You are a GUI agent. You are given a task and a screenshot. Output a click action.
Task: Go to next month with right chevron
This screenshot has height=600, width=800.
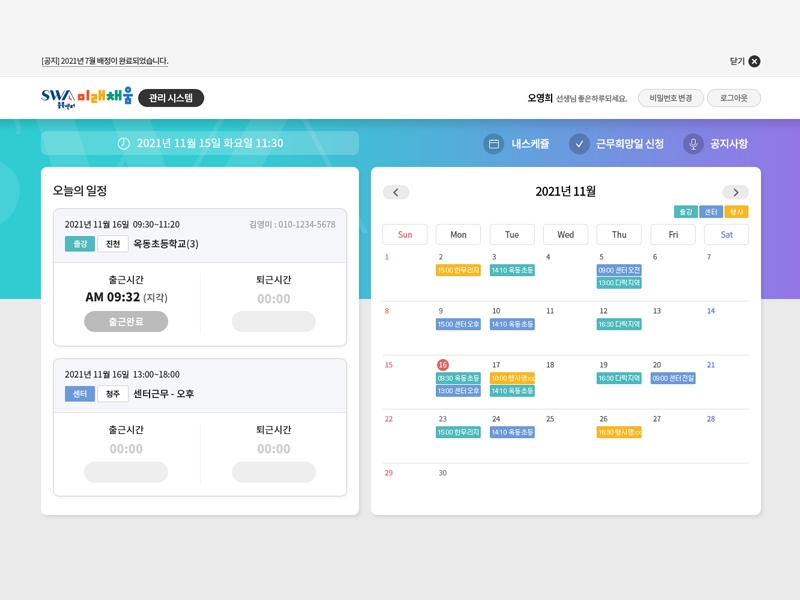click(735, 192)
